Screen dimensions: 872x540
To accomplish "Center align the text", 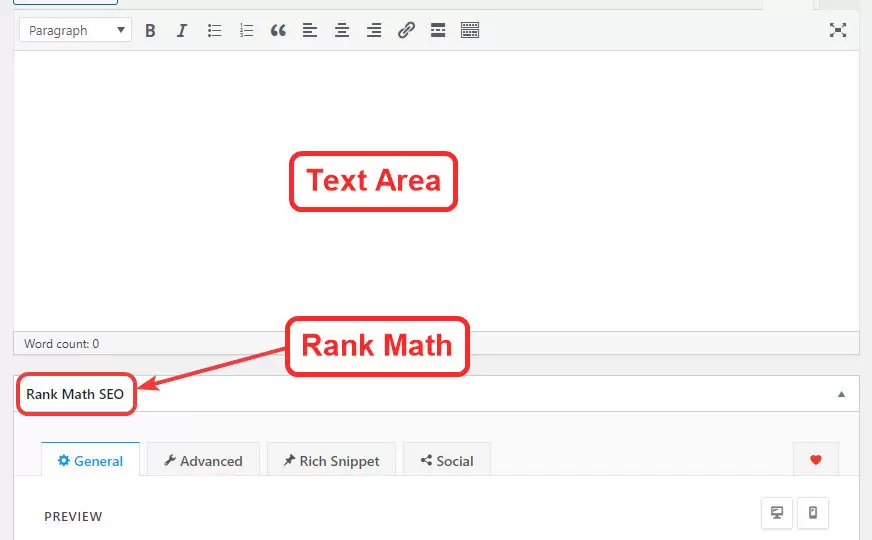I will (342, 30).
